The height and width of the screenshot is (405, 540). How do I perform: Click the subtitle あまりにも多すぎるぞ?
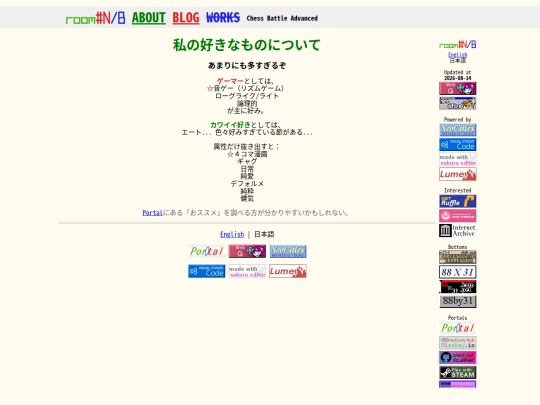tap(247, 65)
